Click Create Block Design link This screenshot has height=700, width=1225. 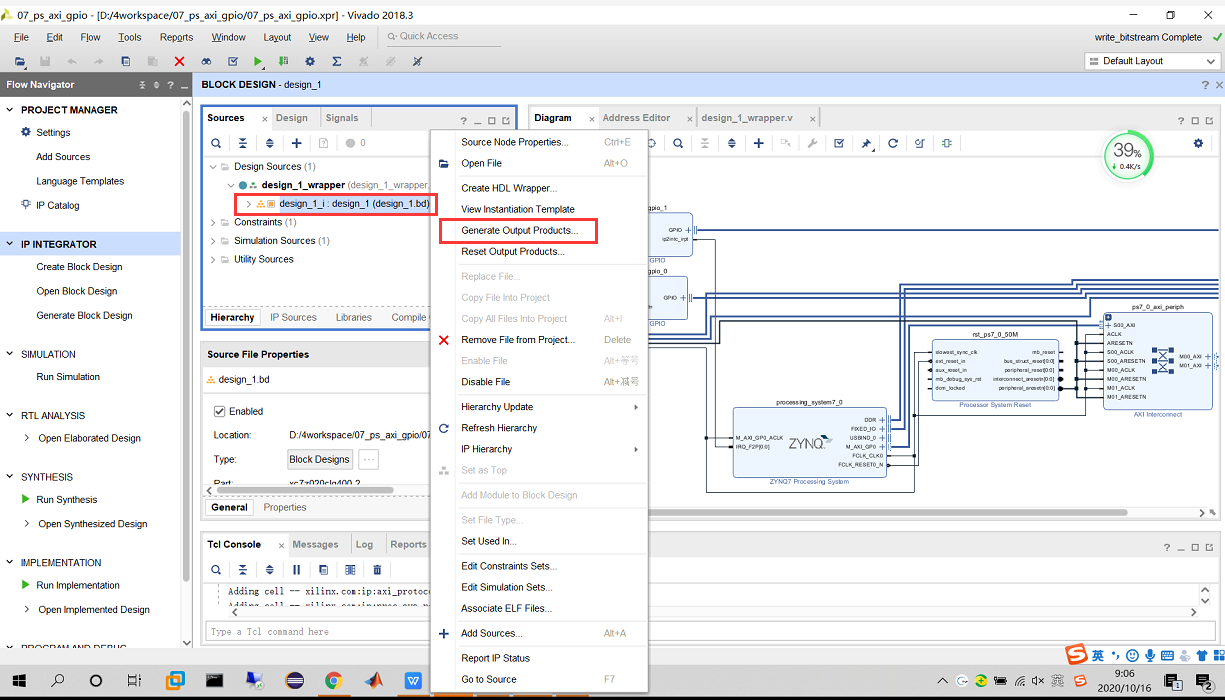point(79,267)
